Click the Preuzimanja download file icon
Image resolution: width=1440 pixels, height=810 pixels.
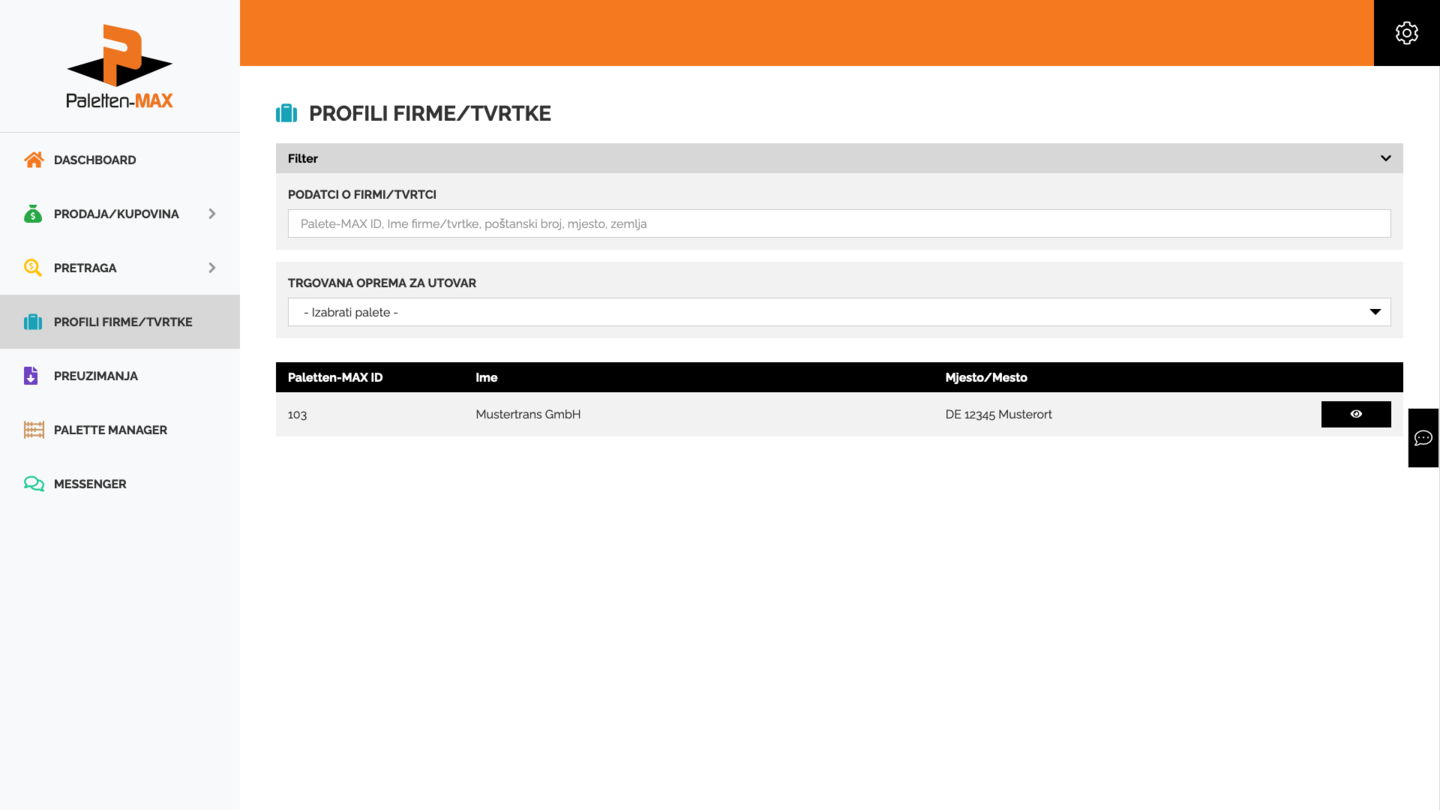pos(31,376)
